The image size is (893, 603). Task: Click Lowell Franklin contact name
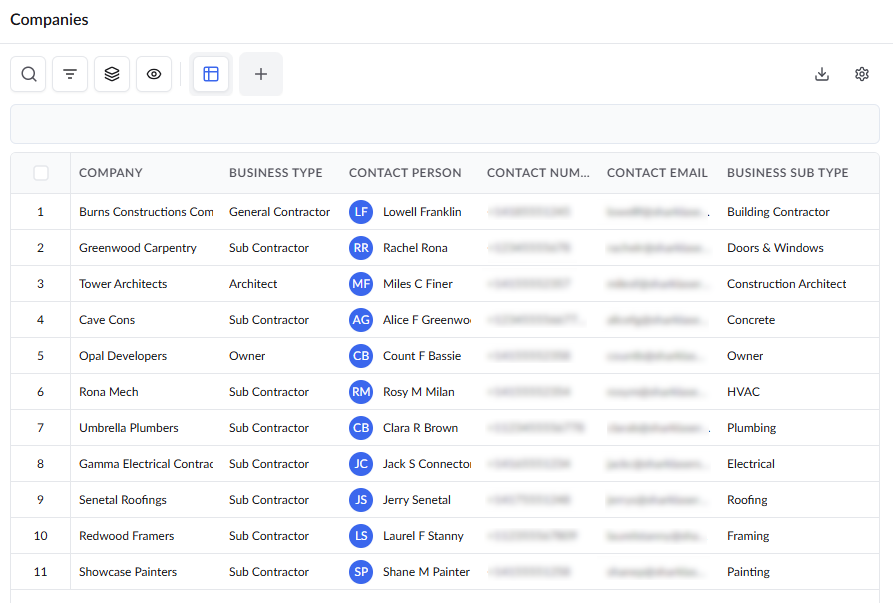[x=422, y=212]
